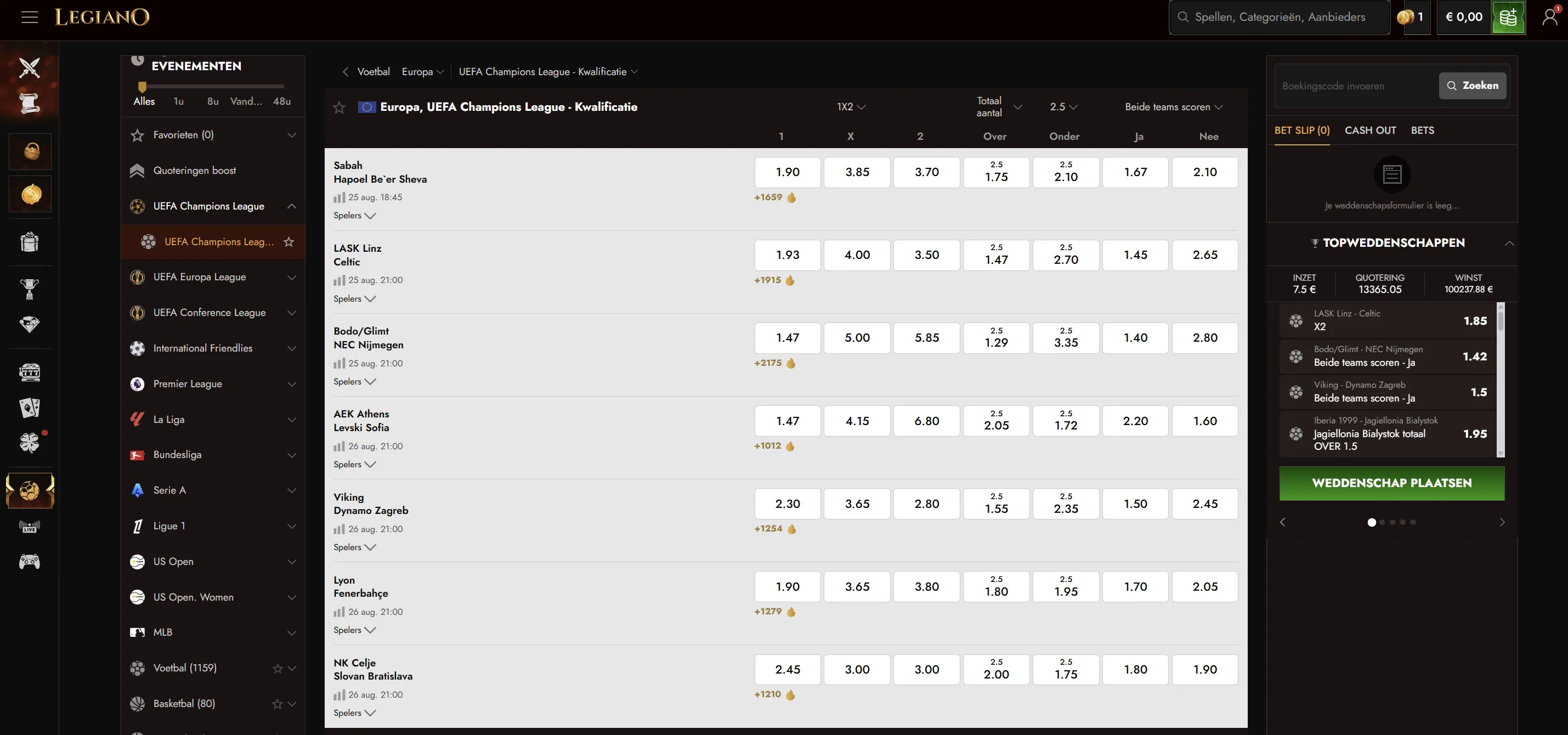Select odds 1.90 for Sabah win
1568x735 pixels.
(x=787, y=172)
